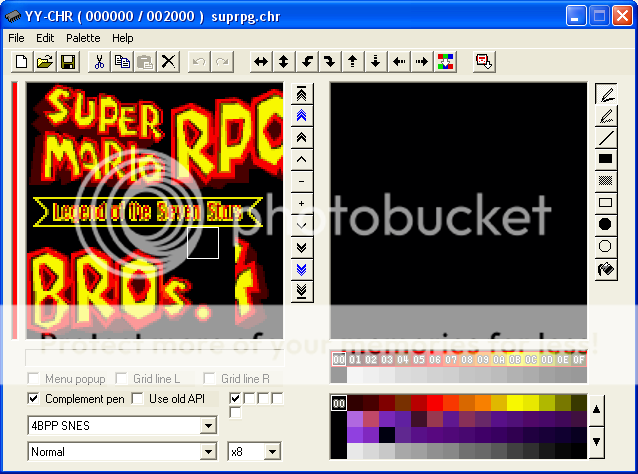Click the Cut scissors icon

coord(99,62)
